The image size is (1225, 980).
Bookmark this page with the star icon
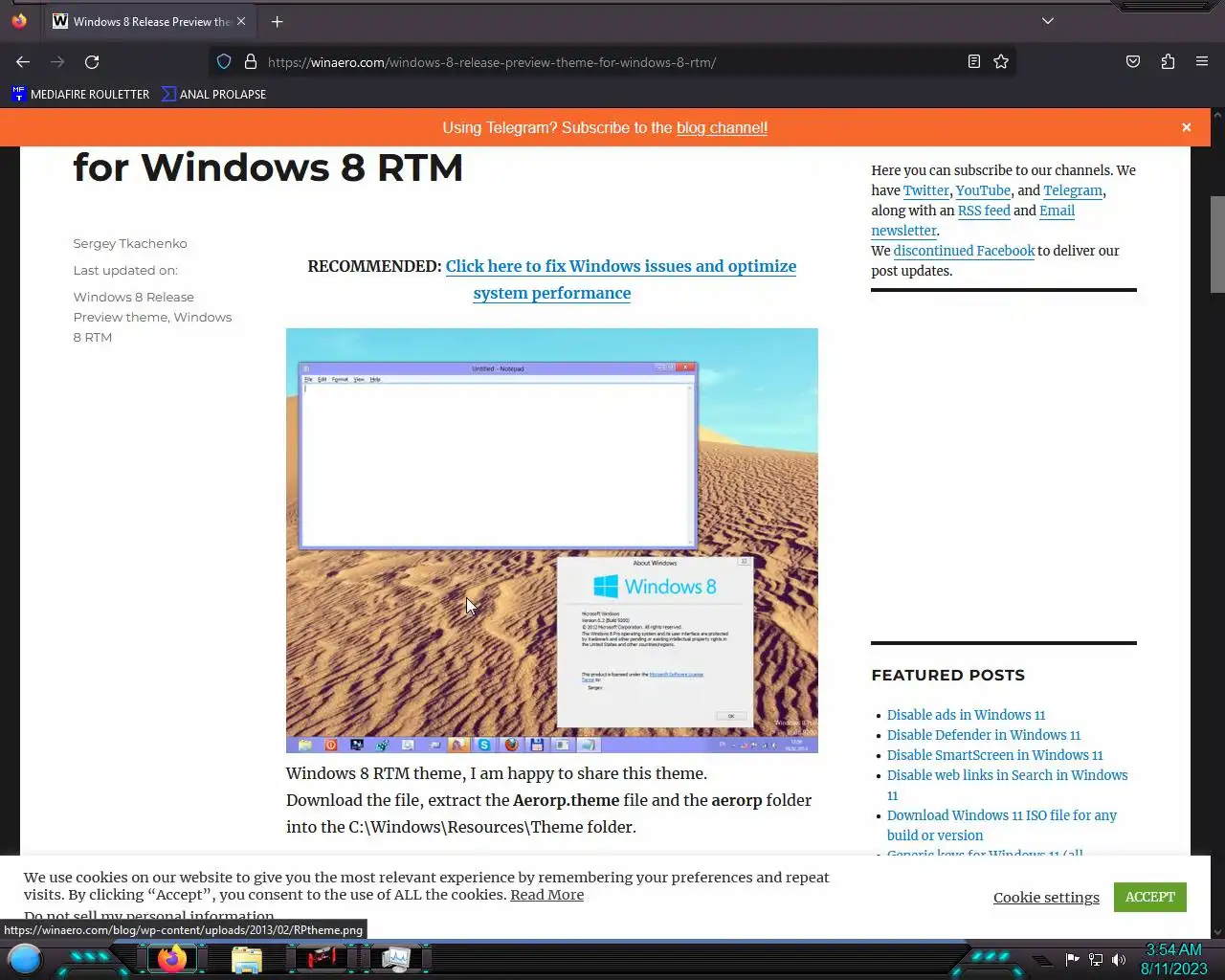1001,62
